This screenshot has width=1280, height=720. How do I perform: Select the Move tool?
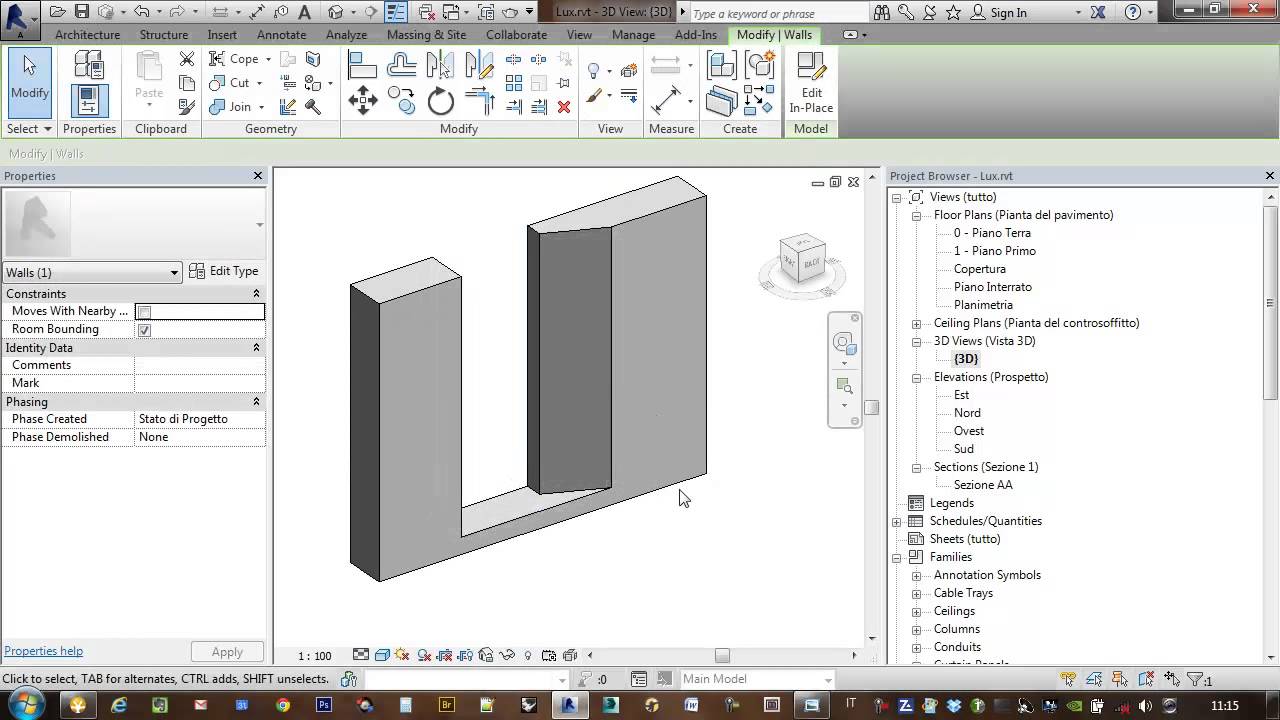[x=362, y=100]
